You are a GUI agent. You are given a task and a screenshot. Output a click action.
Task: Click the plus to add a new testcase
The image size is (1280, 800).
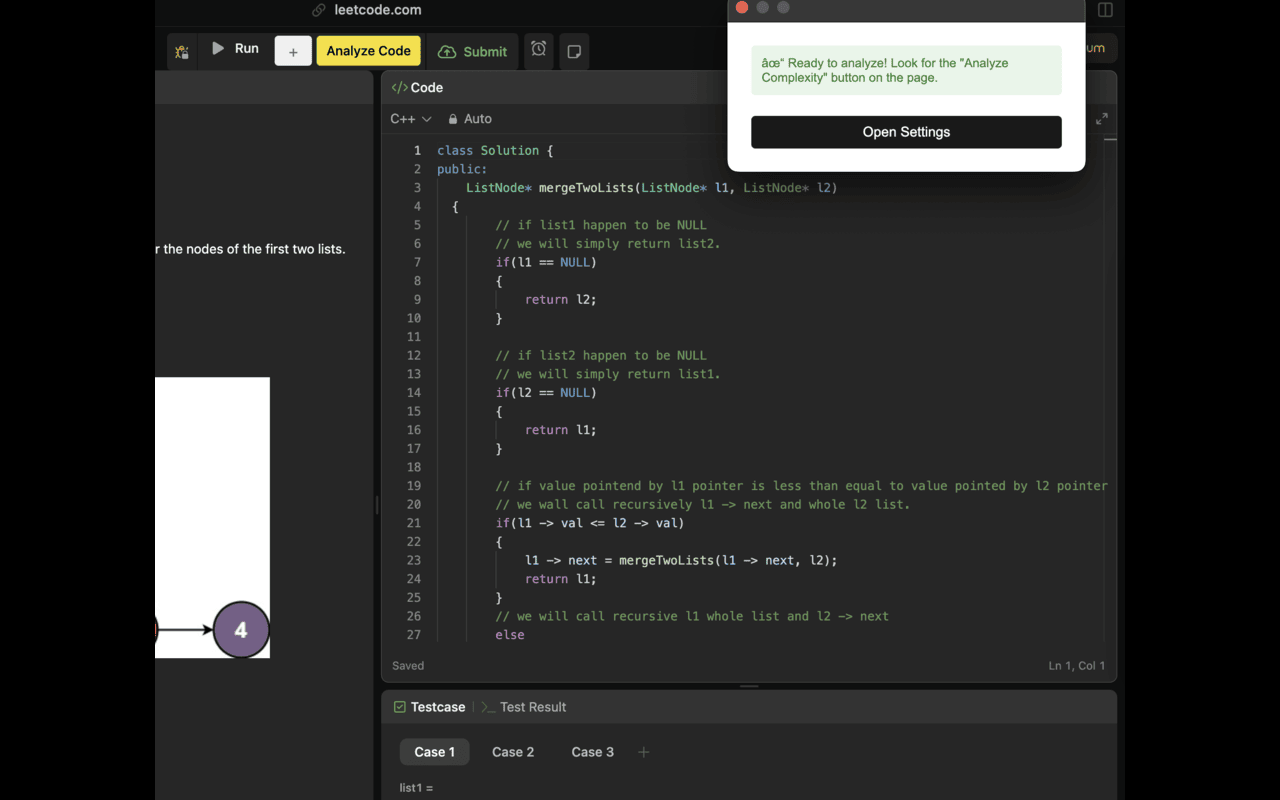643,752
